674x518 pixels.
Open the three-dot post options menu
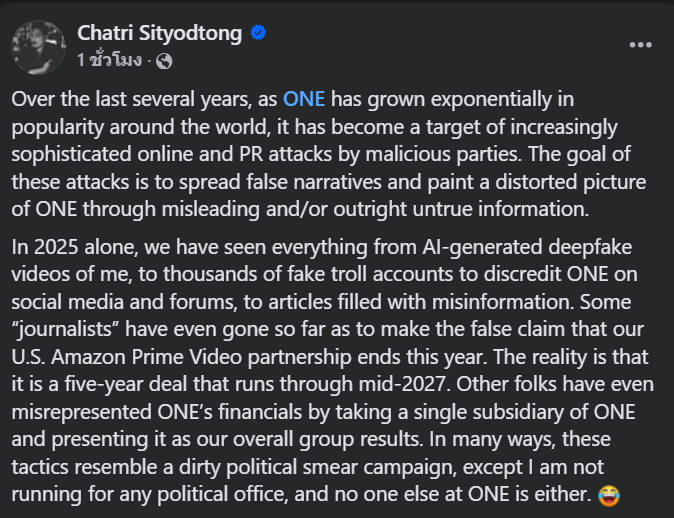click(640, 45)
